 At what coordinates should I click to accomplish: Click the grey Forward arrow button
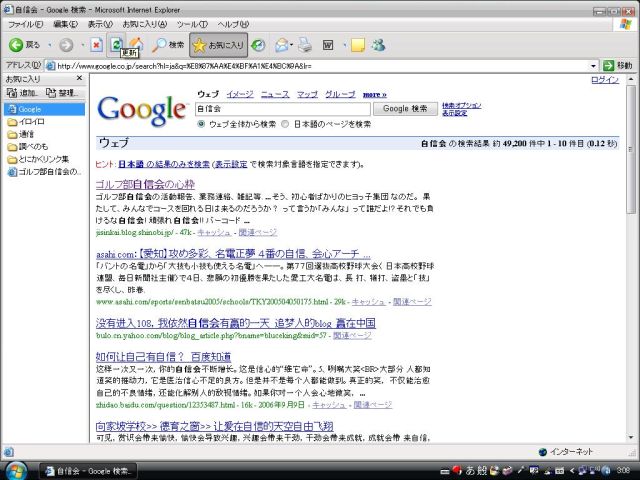pyautogui.click(x=66, y=45)
